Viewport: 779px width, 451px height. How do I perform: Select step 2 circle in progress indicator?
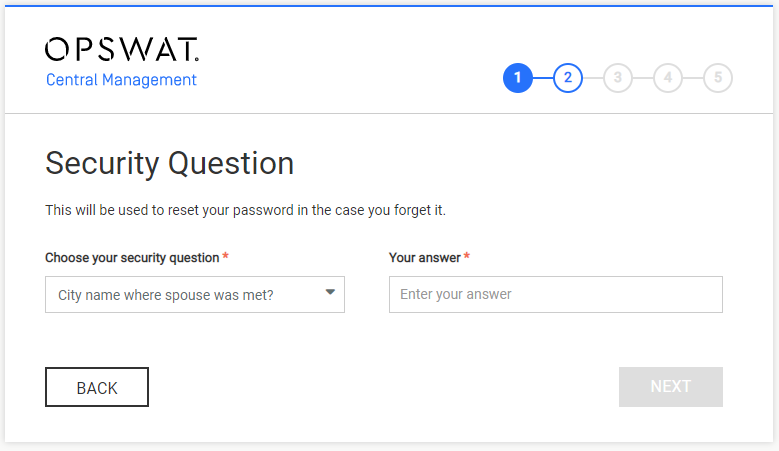568,78
